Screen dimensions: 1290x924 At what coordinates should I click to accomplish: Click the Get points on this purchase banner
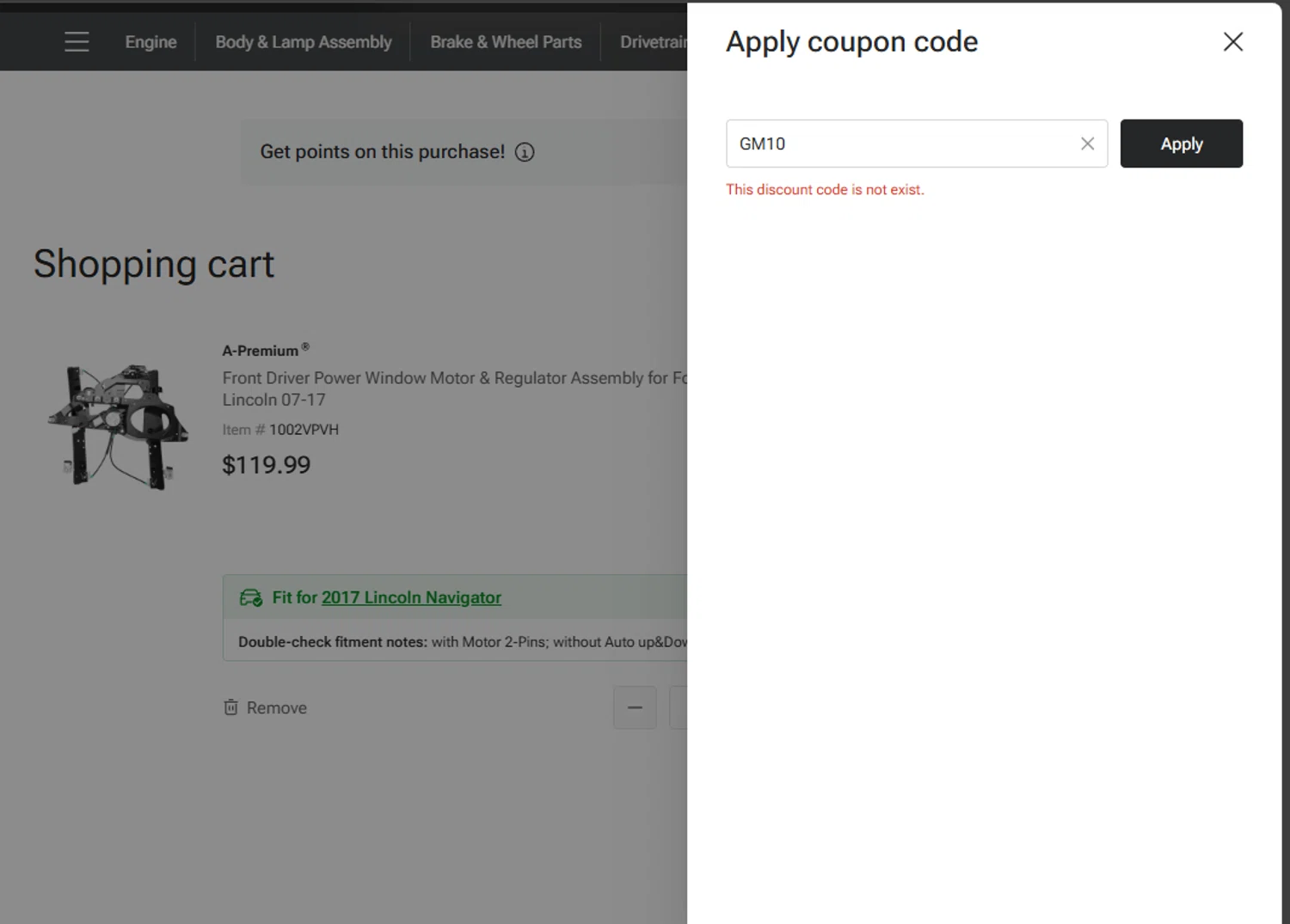point(383,152)
